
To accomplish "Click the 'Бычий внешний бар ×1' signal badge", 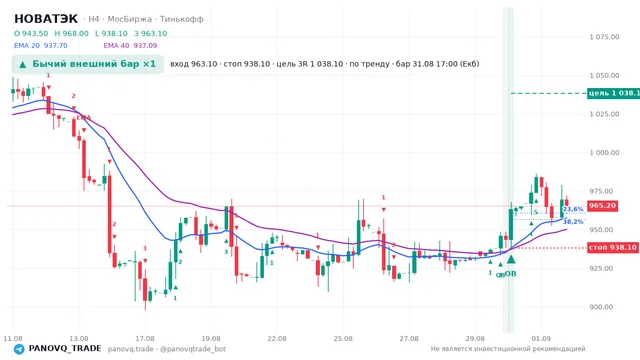I will 88,64.
